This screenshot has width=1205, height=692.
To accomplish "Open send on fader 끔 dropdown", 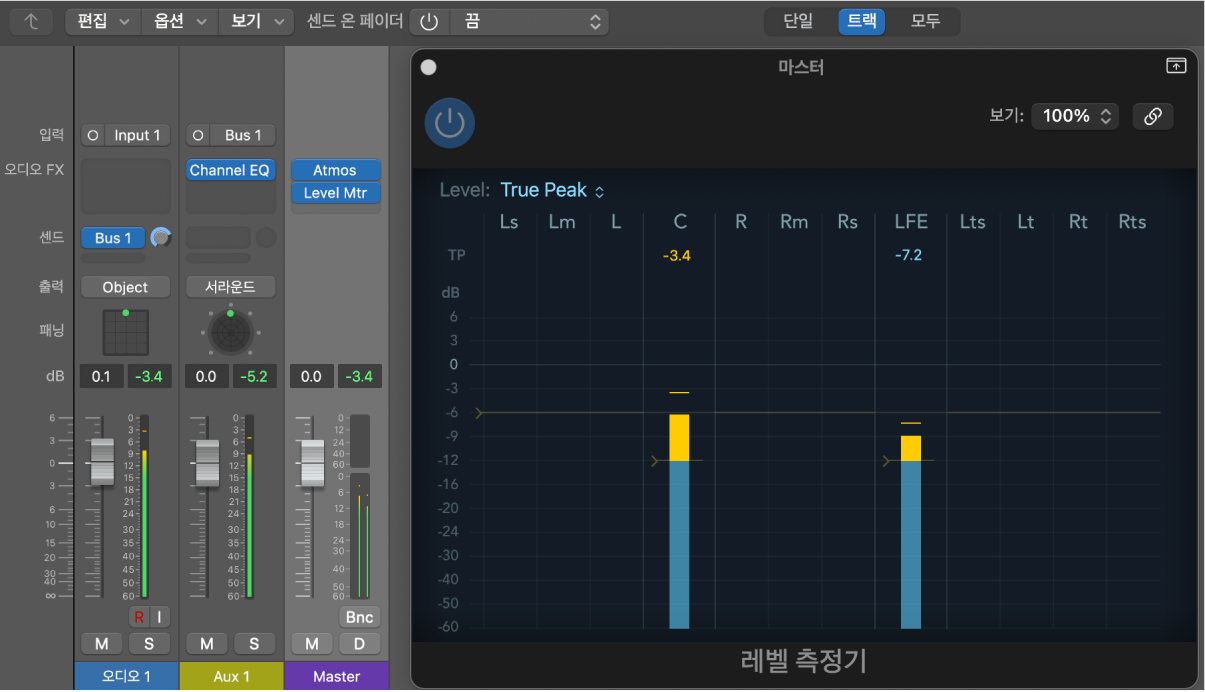I will pyautogui.click(x=530, y=21).
